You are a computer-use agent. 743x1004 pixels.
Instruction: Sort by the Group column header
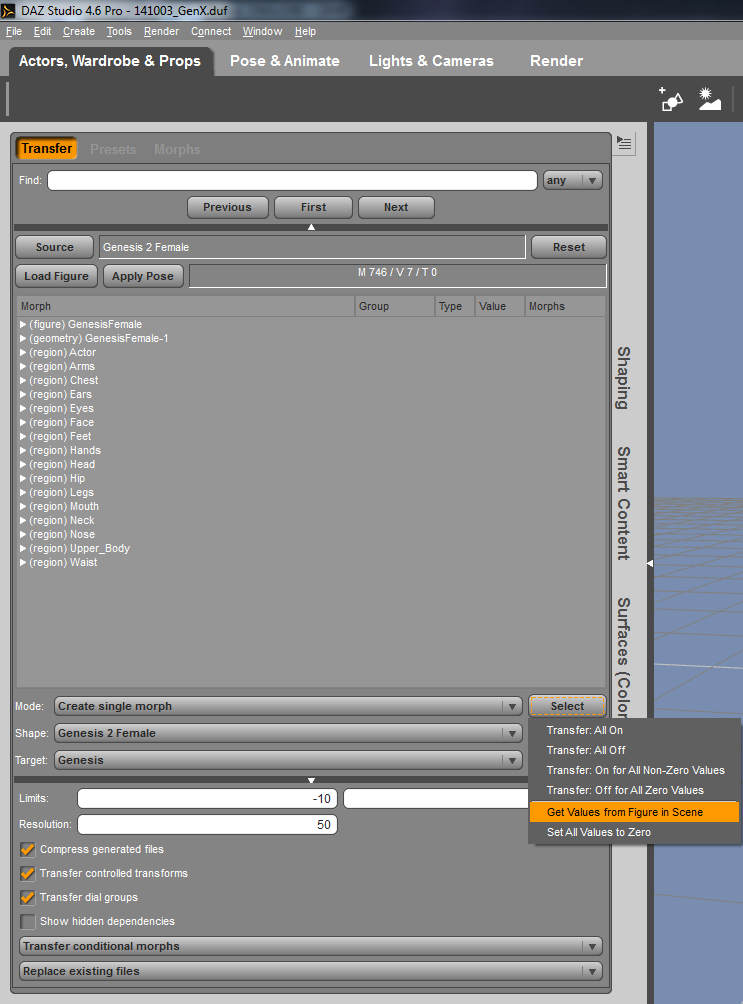(x=395, y=307)
